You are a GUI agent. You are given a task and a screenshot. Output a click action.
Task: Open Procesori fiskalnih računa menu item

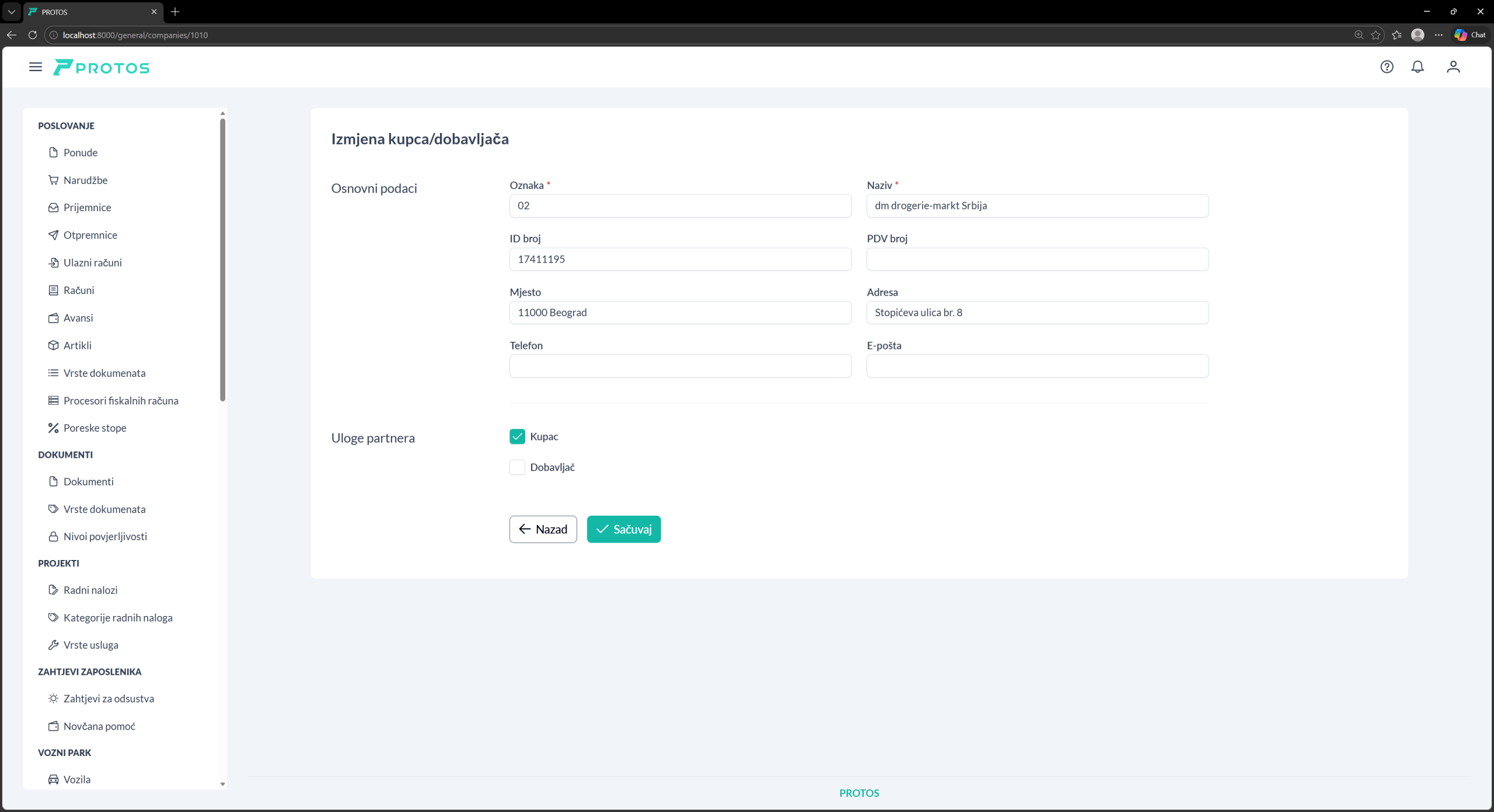121,401
